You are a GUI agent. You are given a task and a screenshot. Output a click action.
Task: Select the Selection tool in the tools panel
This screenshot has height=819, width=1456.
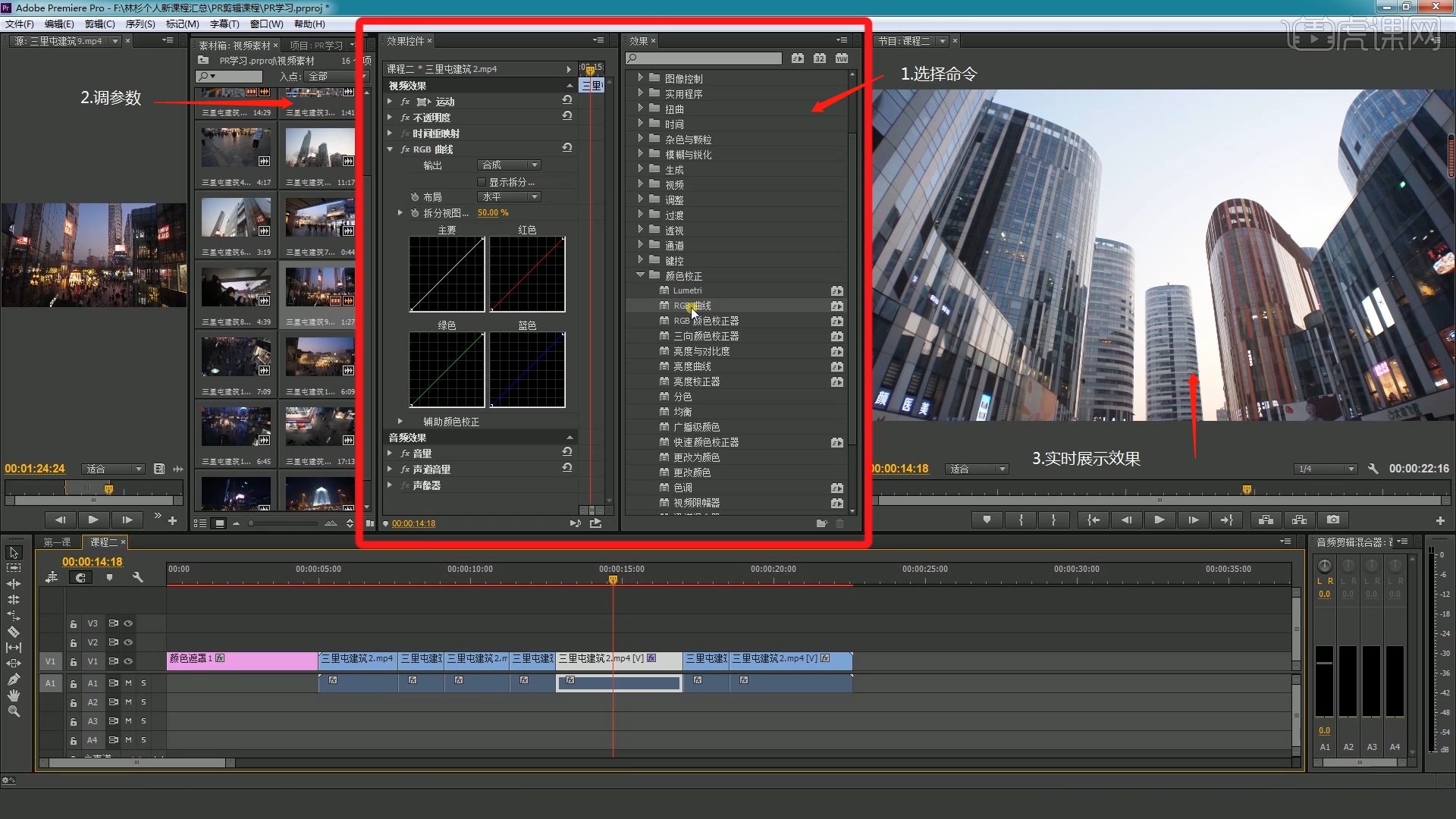pyautogui.click(x=14, y=553)
